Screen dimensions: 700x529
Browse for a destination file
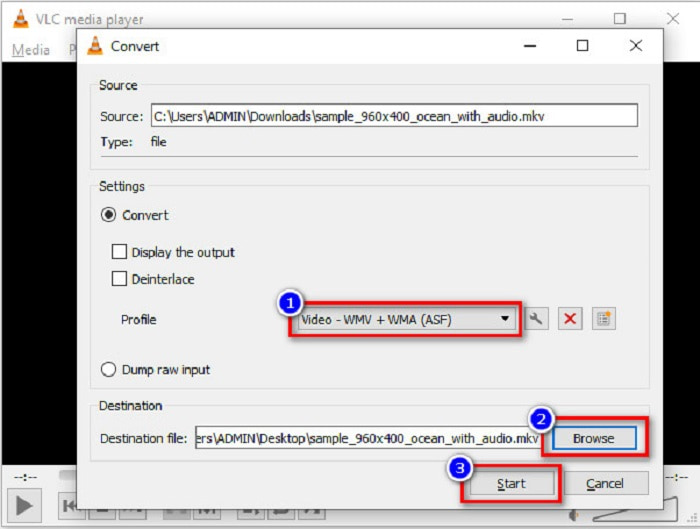[x=594, y=438]
